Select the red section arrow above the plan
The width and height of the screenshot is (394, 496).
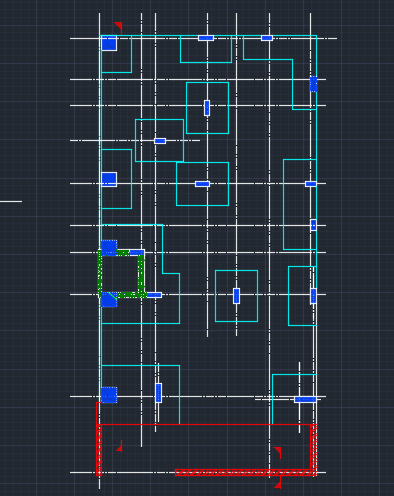click(119, 28)
